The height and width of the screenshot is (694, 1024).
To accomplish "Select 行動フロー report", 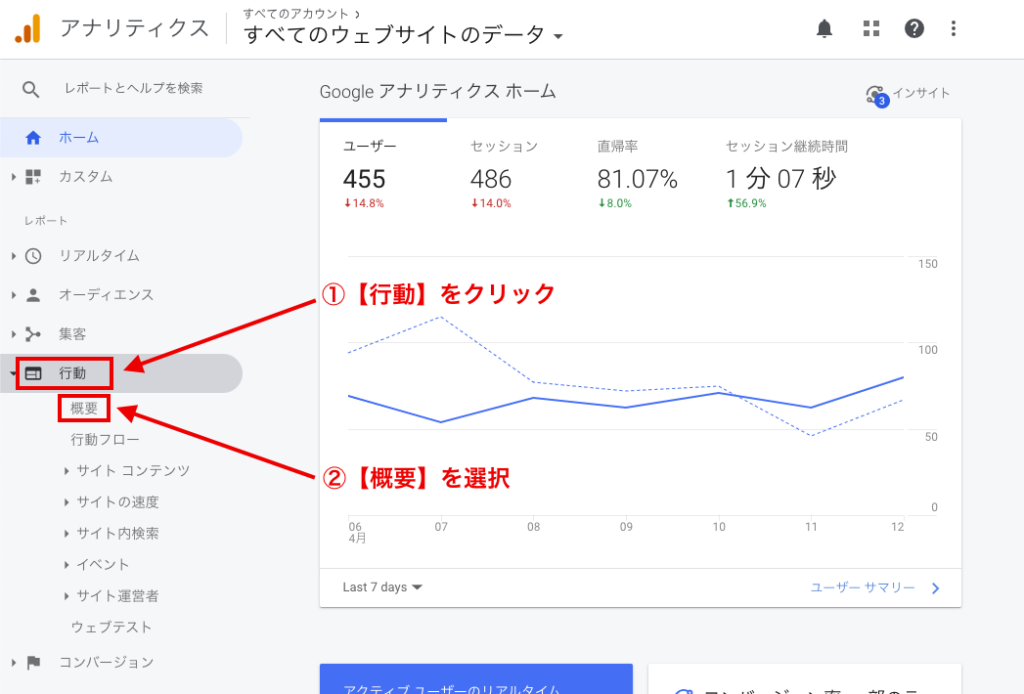I will [x=105, y=440].
